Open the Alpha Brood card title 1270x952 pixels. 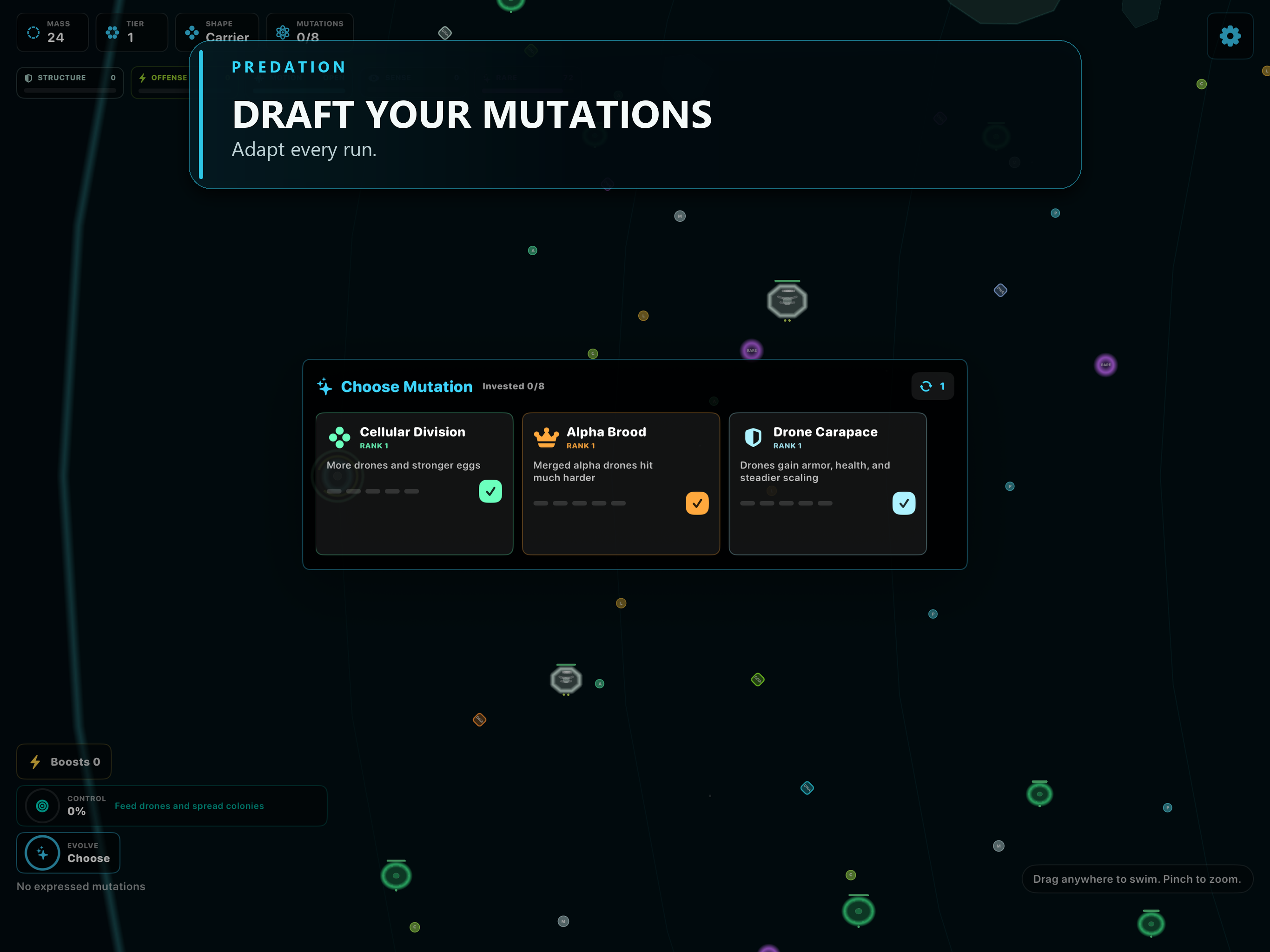[x=606, y=432]
